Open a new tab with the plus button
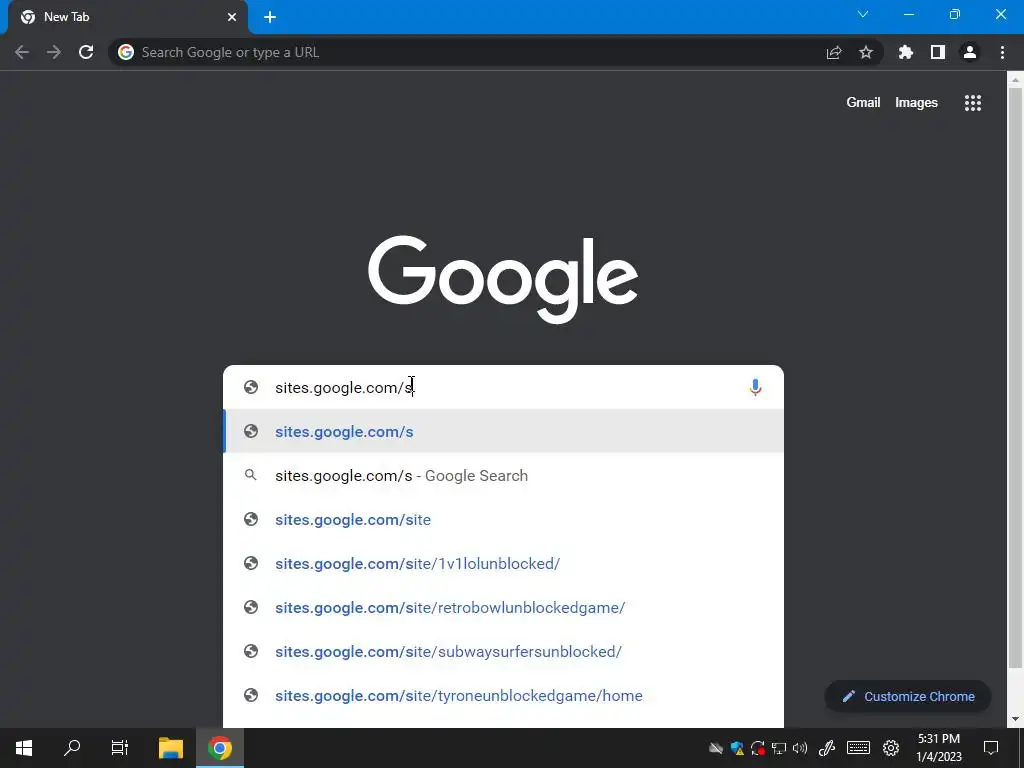 click(x=270, y=17)
